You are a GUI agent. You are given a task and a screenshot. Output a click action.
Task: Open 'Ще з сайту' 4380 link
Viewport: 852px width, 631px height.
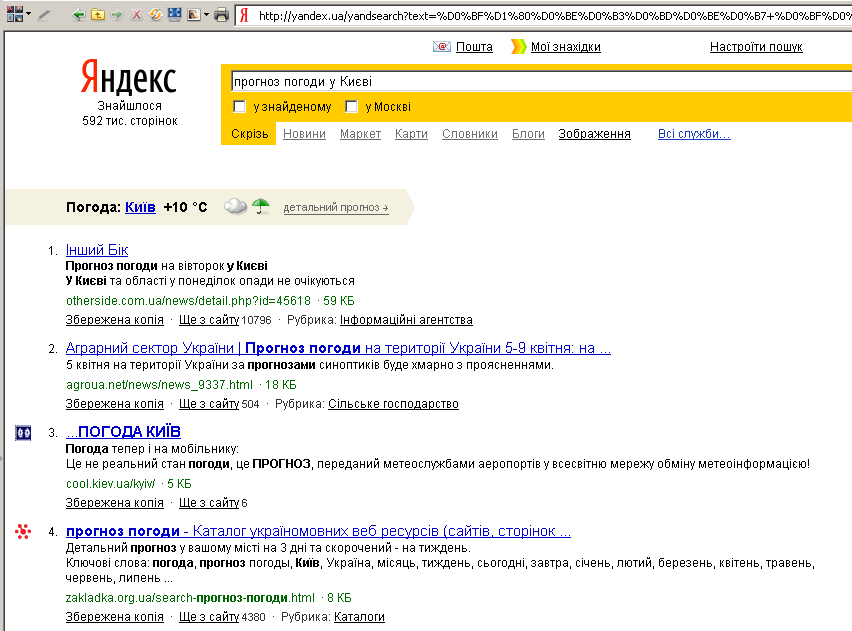point(209,617)
